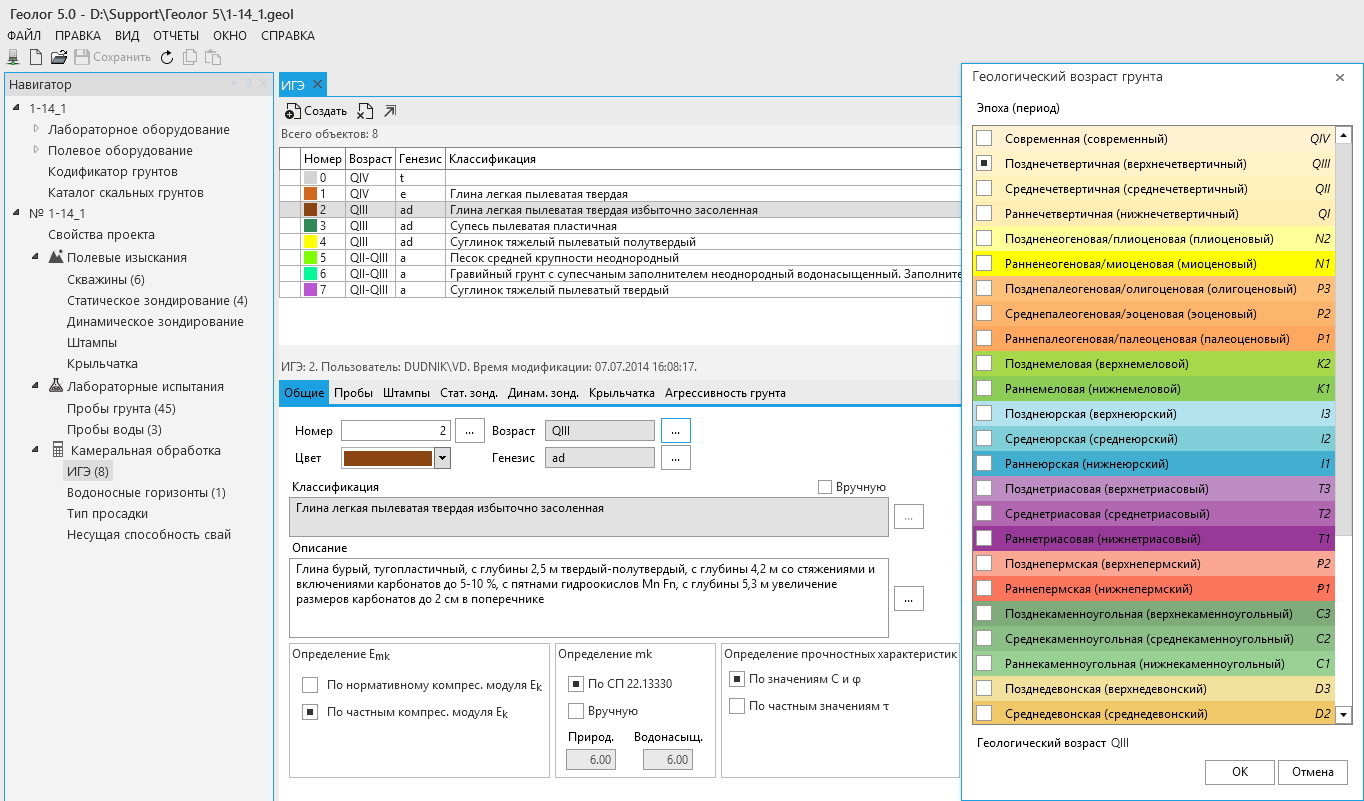Create a new file via toolbar icon
This screenshot has width=1364, height=801.
click(x=36, y=57)
